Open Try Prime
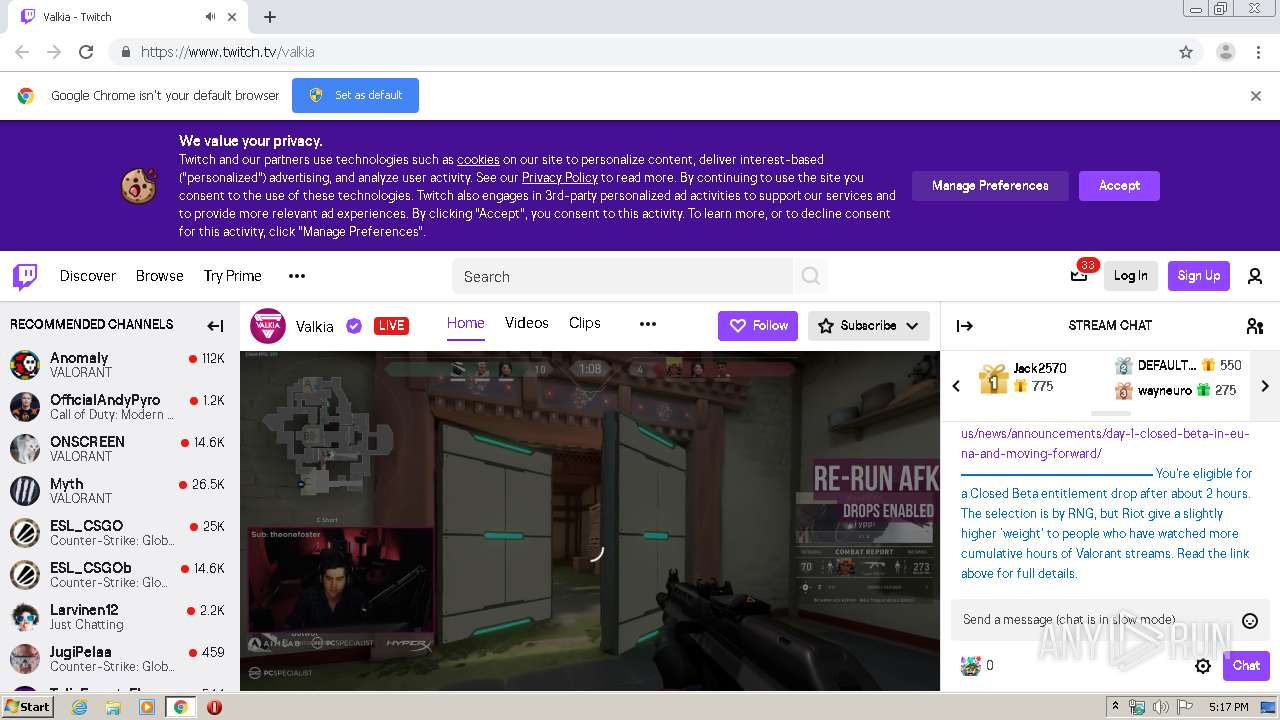Screen dimensions: 1280x720 tap(233, 276)
